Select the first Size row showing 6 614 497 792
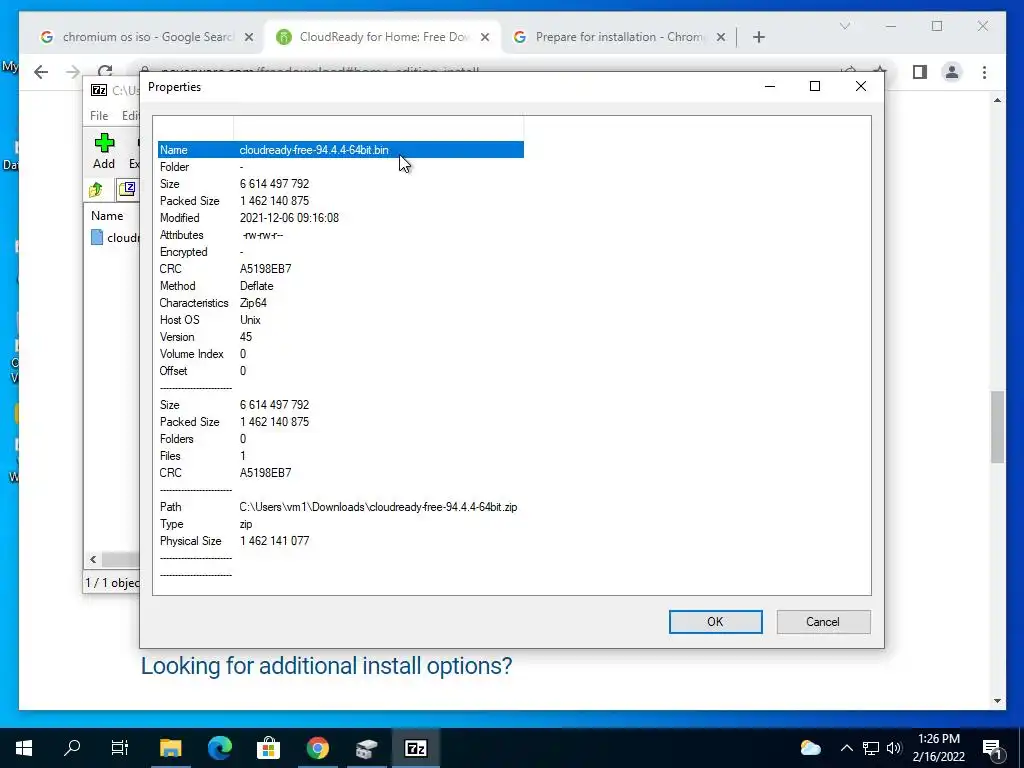The width and height of the screenshot is (1024, 768). [x=340, y=184]
